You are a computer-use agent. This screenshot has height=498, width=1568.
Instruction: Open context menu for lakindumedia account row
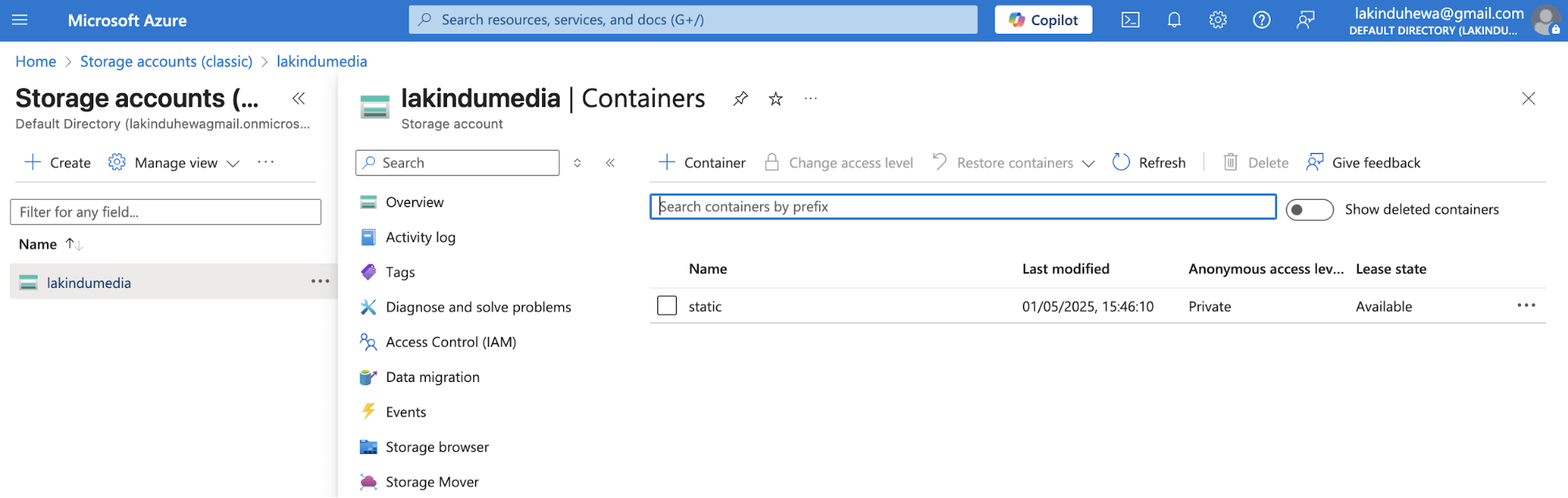[320, 282]
